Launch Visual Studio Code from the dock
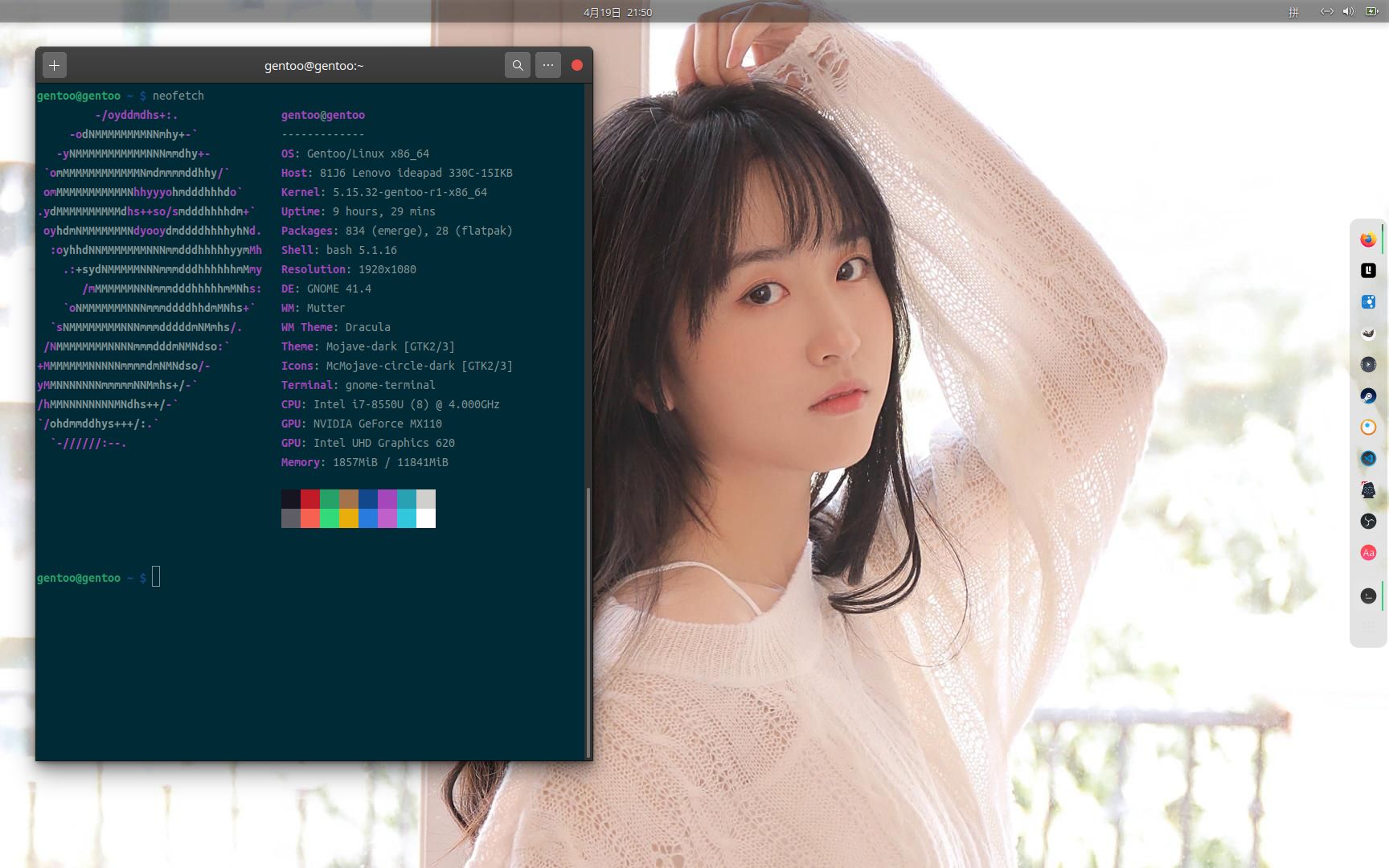The height and width of the screenshot is (868, 1389). point(1368,459)
